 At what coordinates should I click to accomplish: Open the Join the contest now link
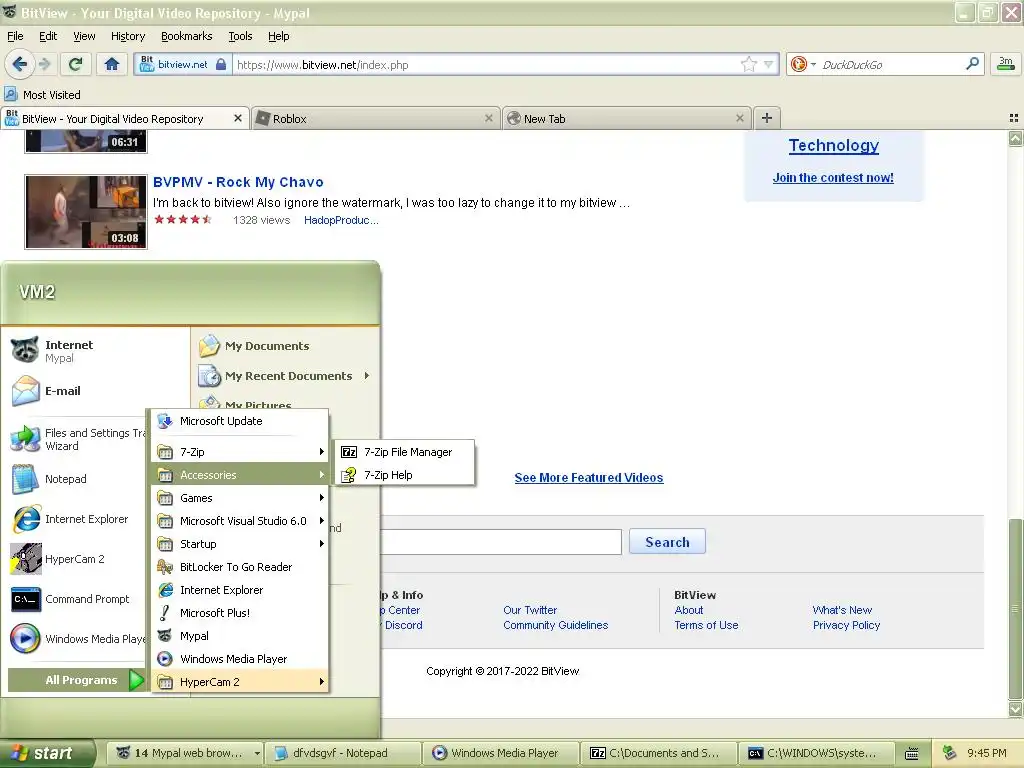click(x=833, y=177)
